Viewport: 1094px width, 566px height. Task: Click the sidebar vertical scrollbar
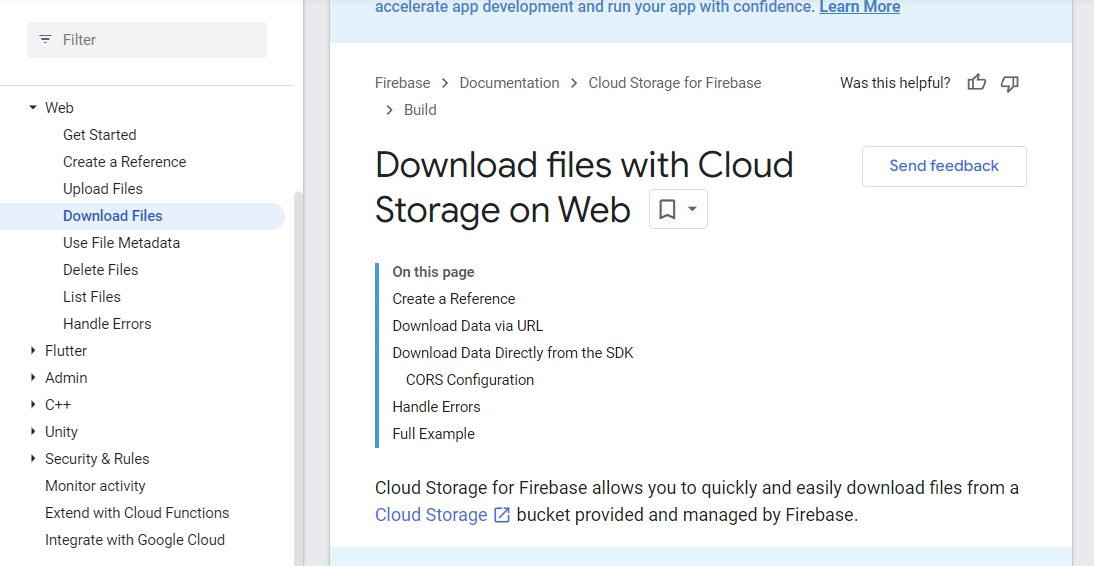(299, 377)
